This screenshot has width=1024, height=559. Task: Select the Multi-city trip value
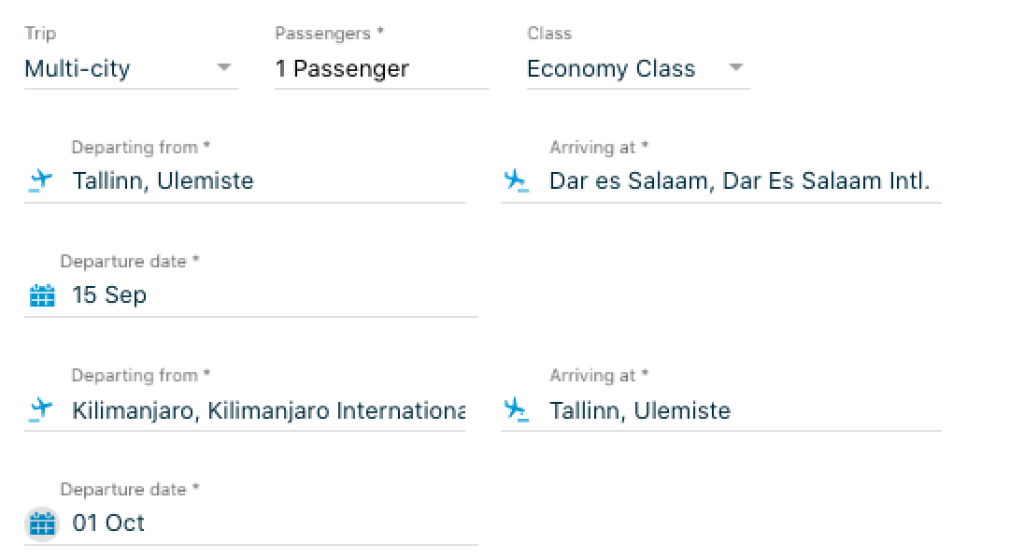click(x=78, y=69)
